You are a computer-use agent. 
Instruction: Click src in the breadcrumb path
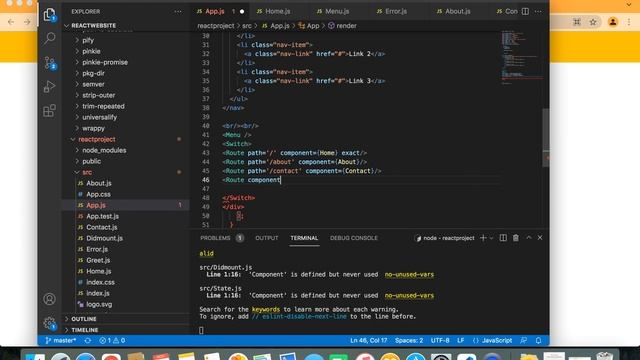(x=247, y=26)
